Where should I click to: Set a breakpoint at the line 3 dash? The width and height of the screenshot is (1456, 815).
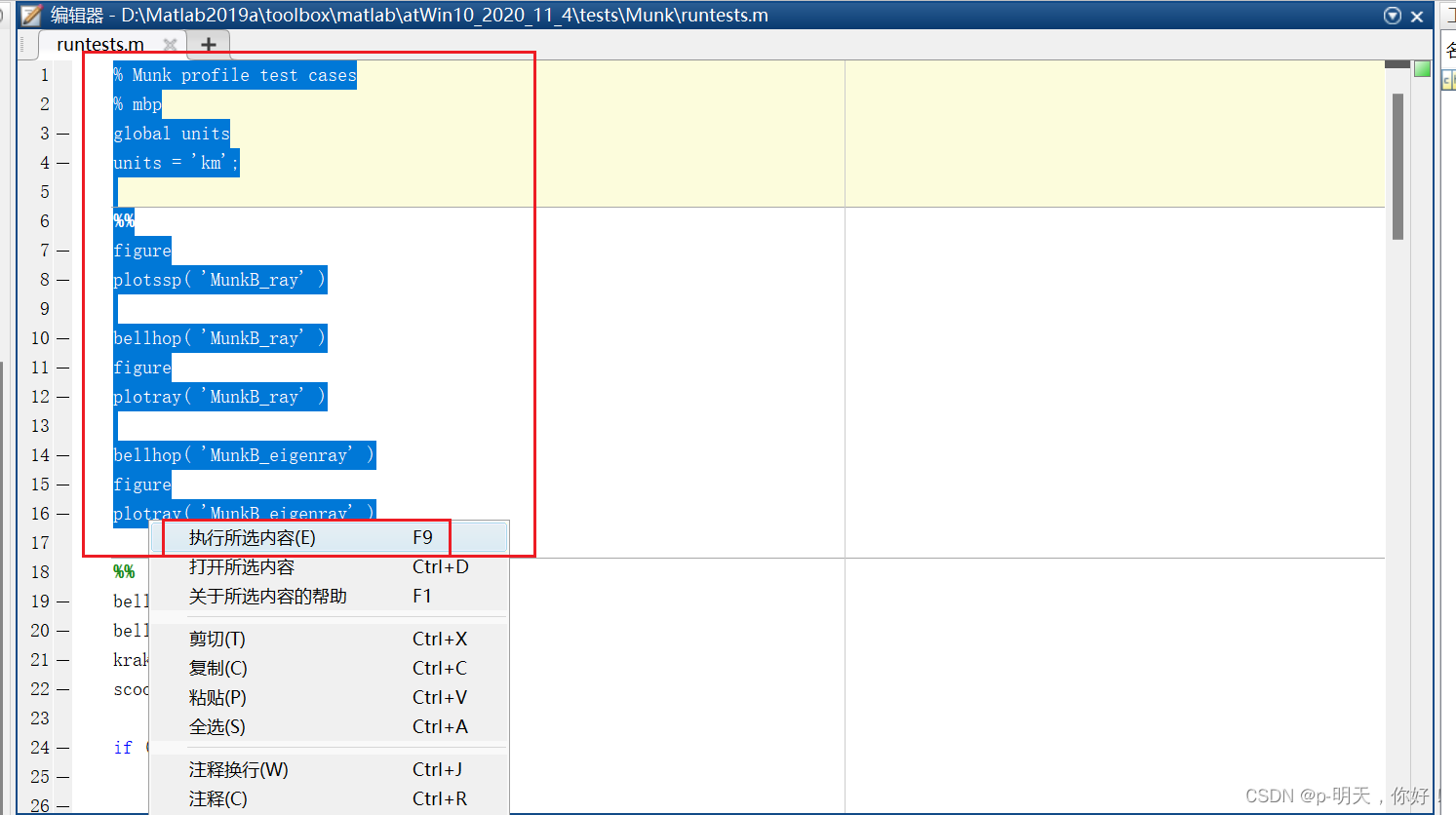[62, 134]
